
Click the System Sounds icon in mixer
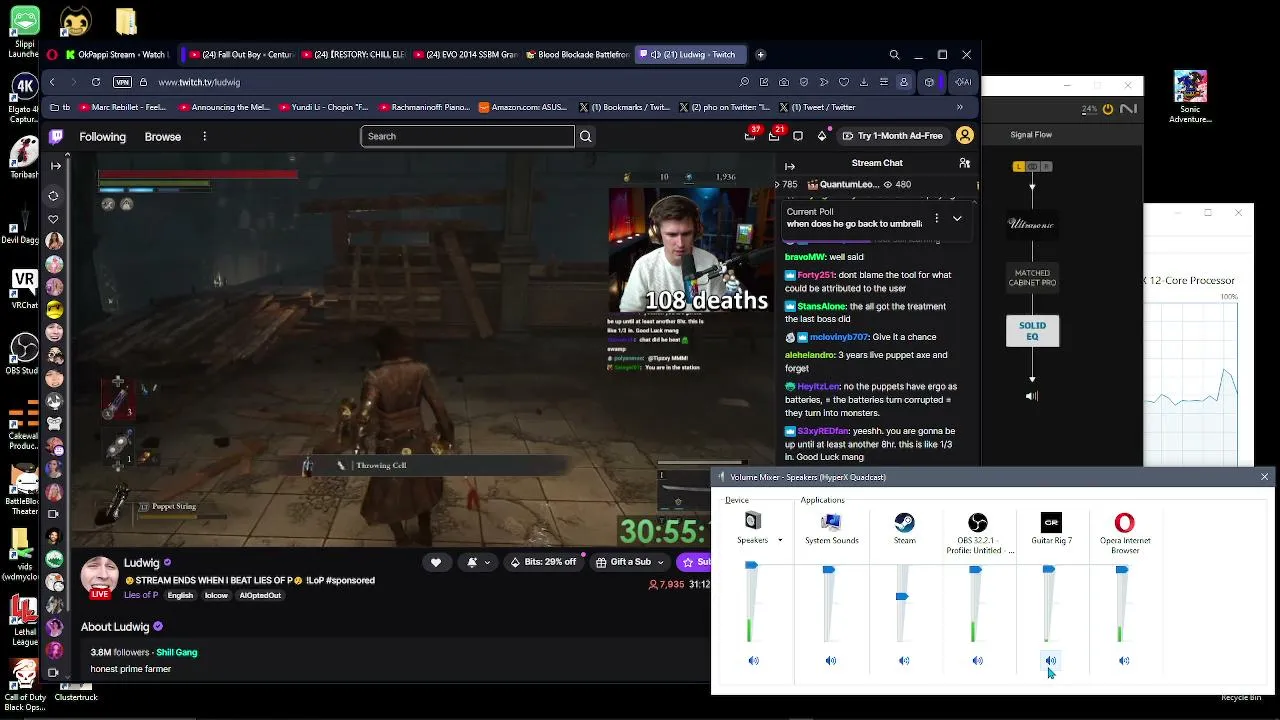coord(831,522)
